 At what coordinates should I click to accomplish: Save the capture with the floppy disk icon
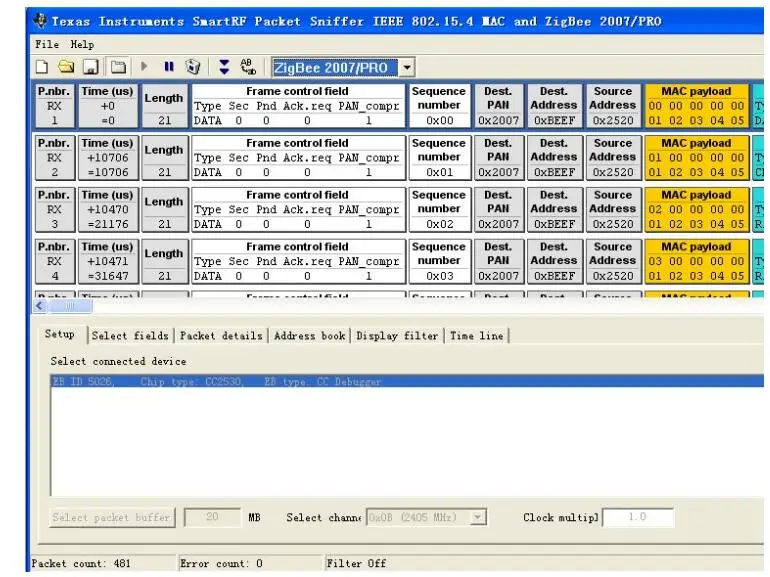(x=91, y=66)
